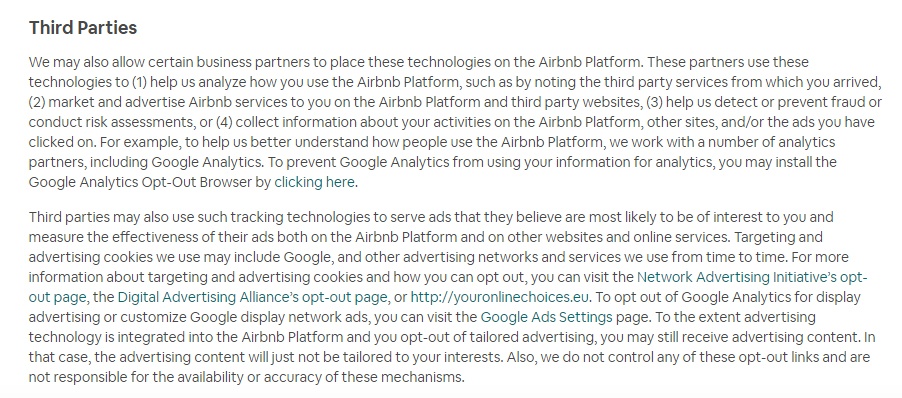The image size is (902, 398).
Task: Click the '(1)' marker in first paragraph
Action: pyautogui.click(x=140, y=82)
